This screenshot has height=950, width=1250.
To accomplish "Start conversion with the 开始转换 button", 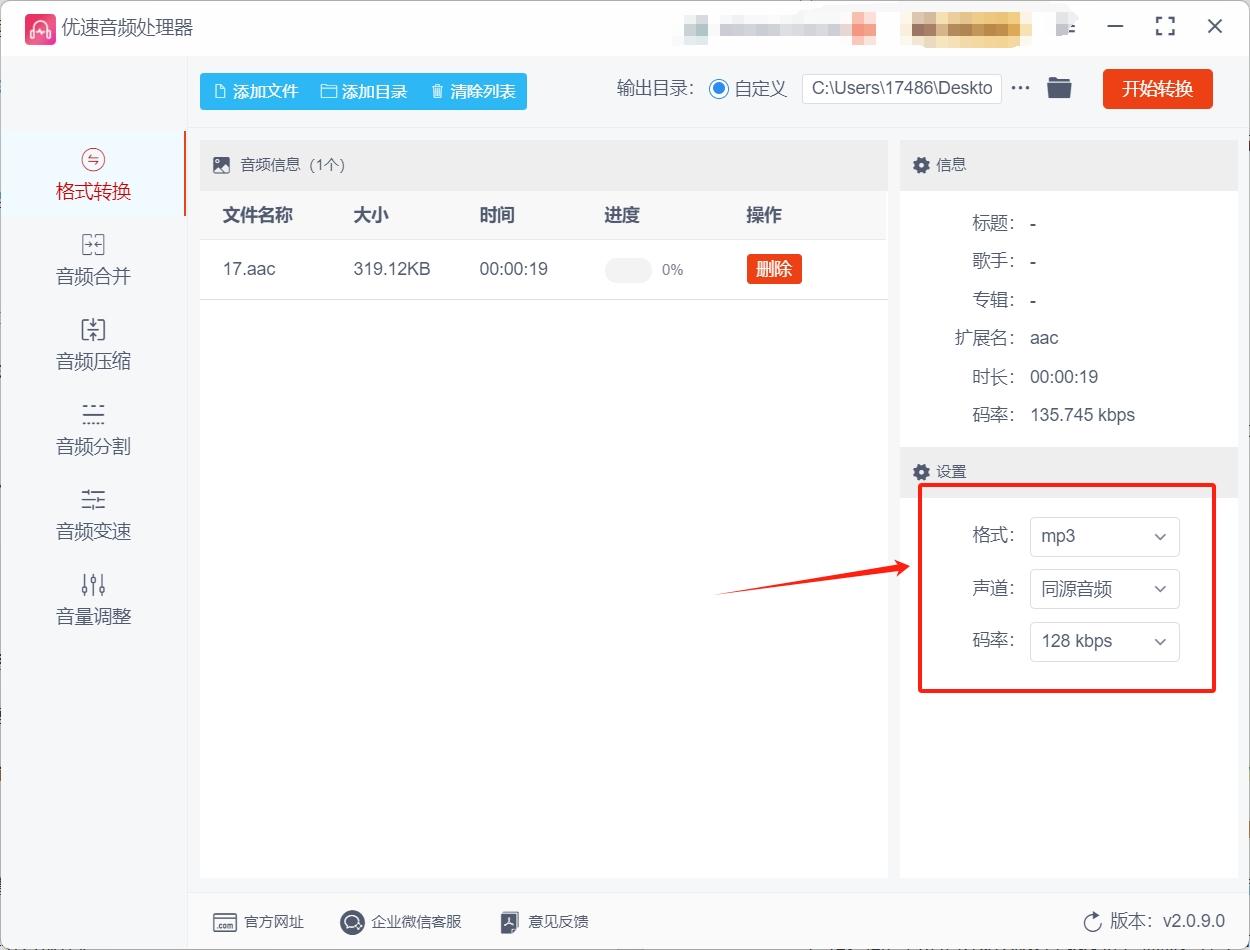I will (1157, 88).
